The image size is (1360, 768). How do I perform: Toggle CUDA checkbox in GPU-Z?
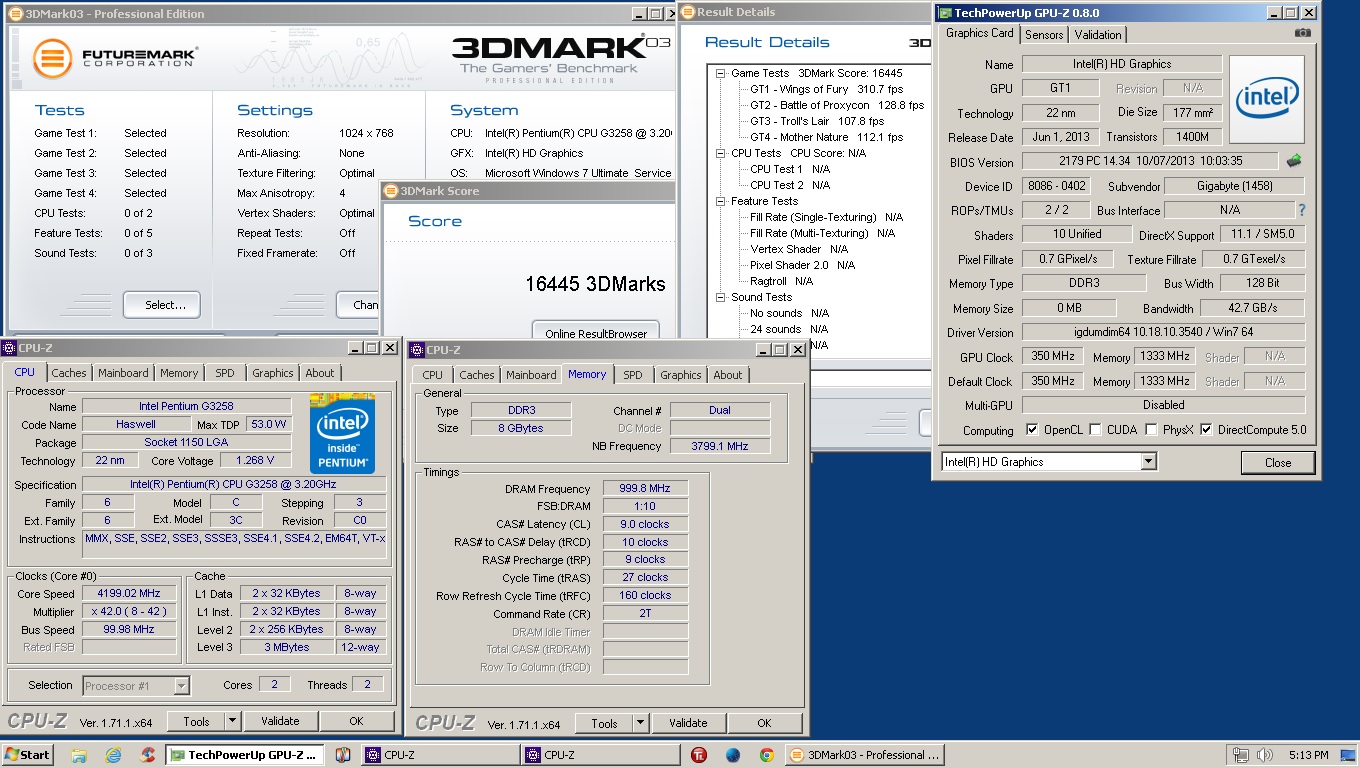pyautogui.click(x=1096, y=430)
